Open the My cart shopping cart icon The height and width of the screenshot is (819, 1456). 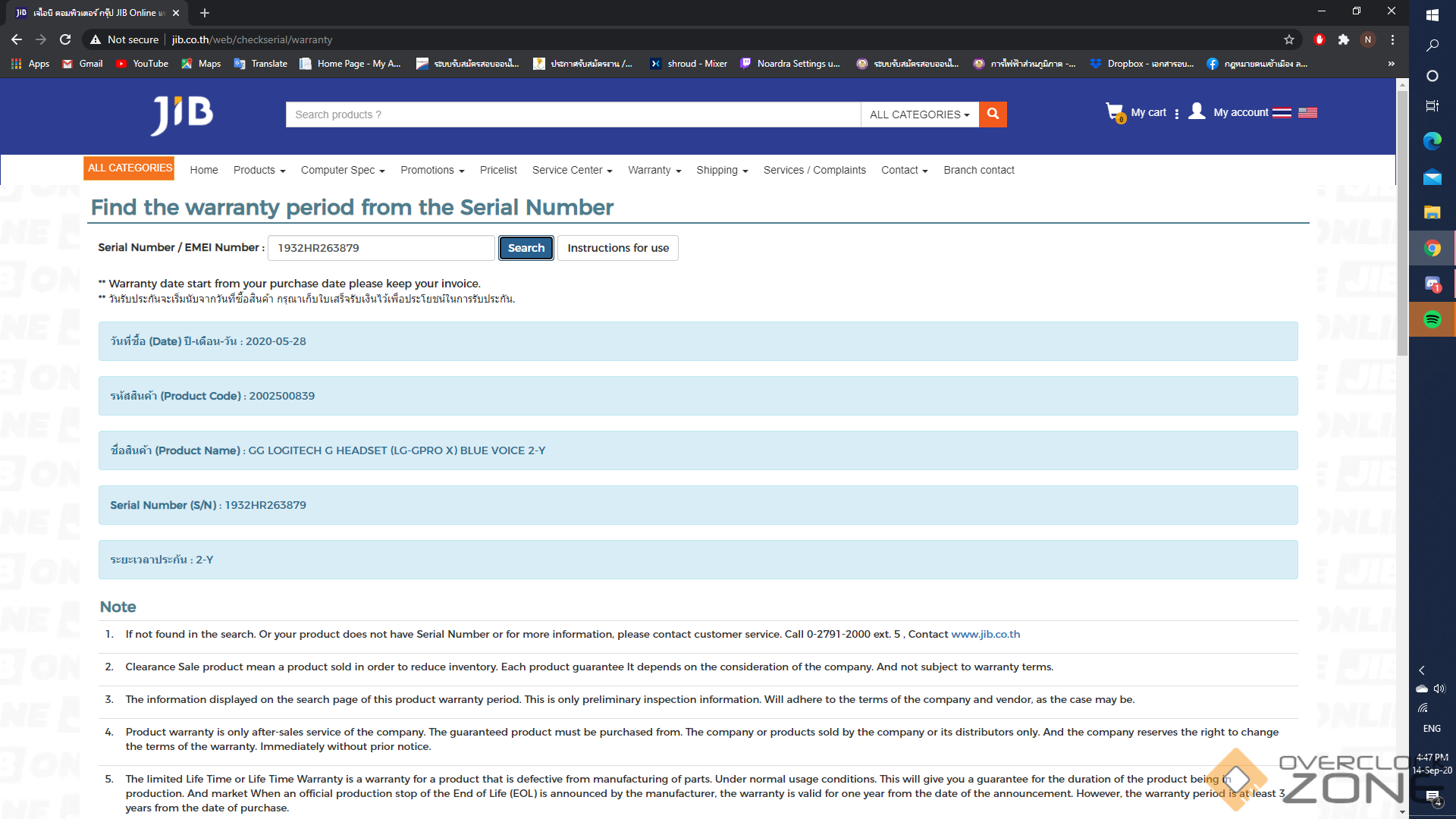coord(1115,112)
